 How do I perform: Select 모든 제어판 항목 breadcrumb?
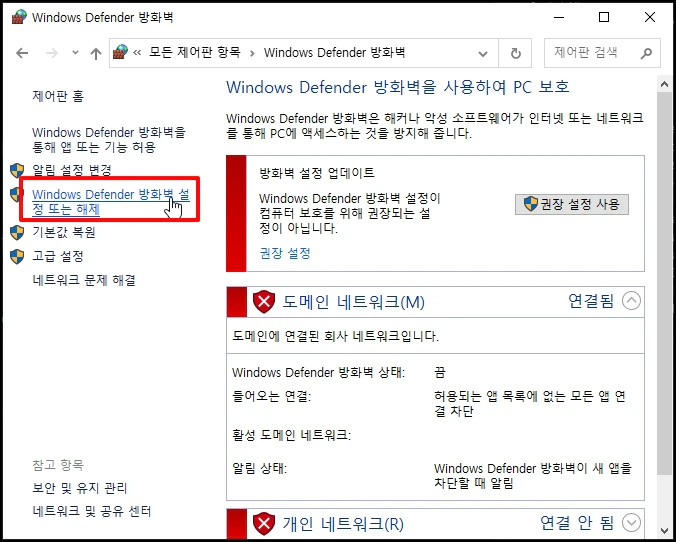tap(194, 53)
